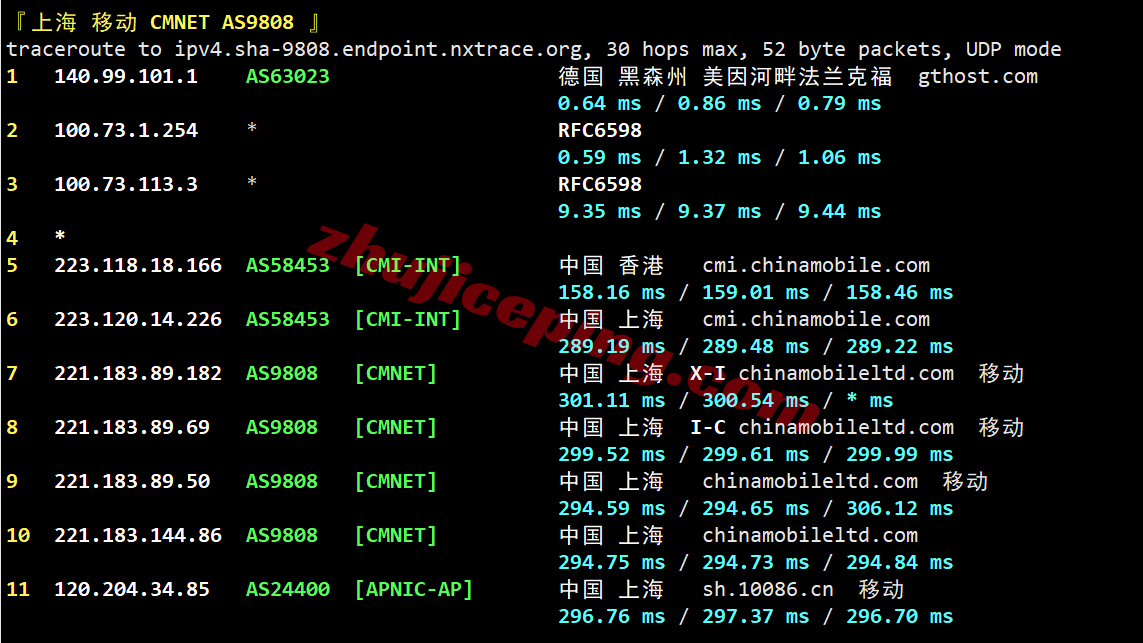The image size is (1143, 643).
Task: Click [CMI-INT] tag in hop 6 row
Action: (x=408, y=319)
